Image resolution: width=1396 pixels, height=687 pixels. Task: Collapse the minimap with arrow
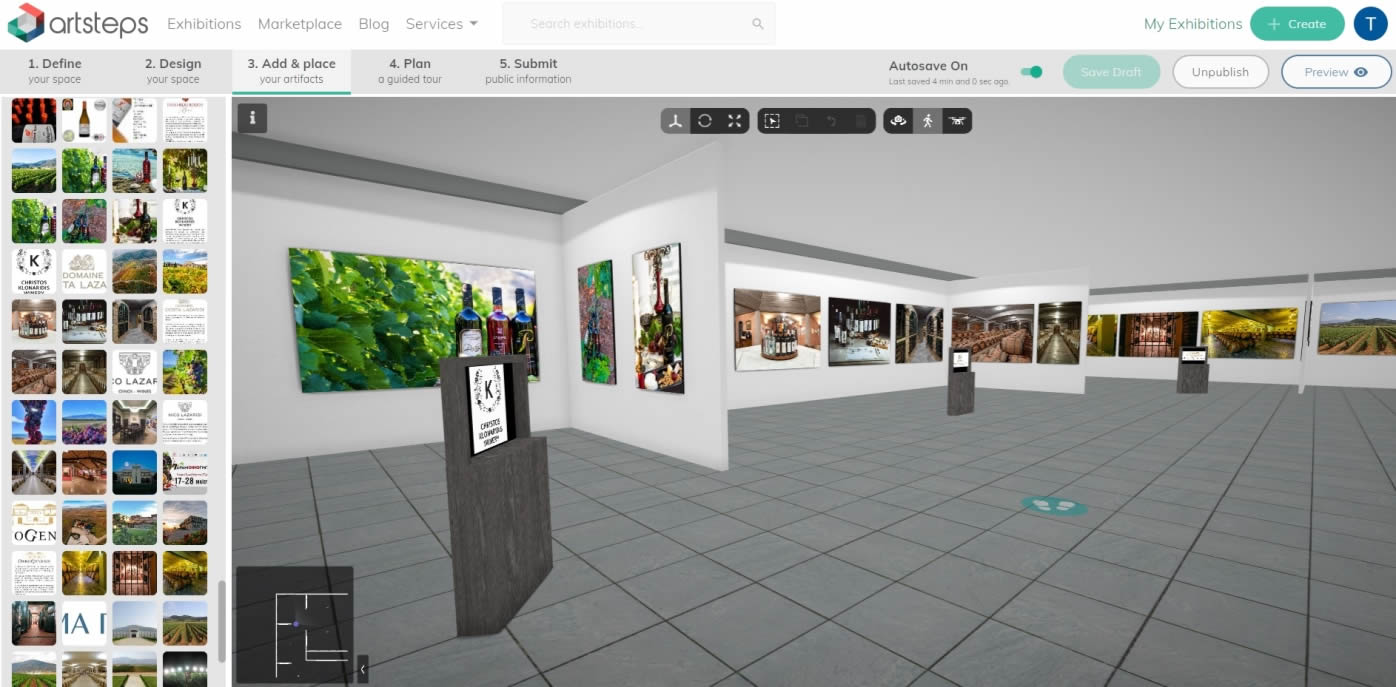tap(362, 668)
